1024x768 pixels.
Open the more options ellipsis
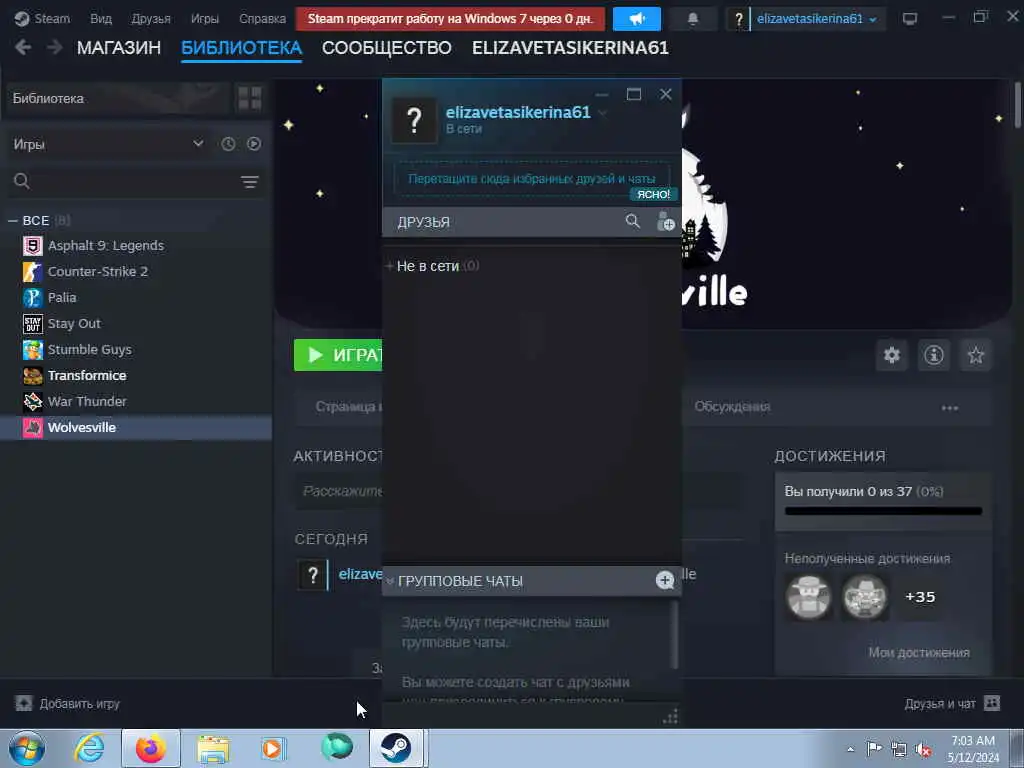click(950, 408)
